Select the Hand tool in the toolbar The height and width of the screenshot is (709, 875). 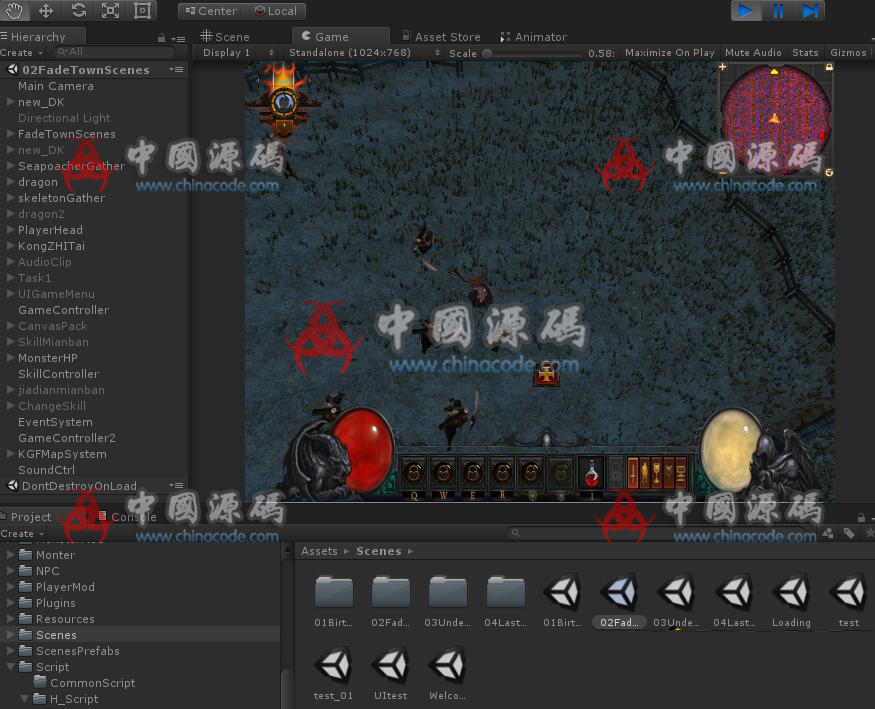[x=14, y=11]
